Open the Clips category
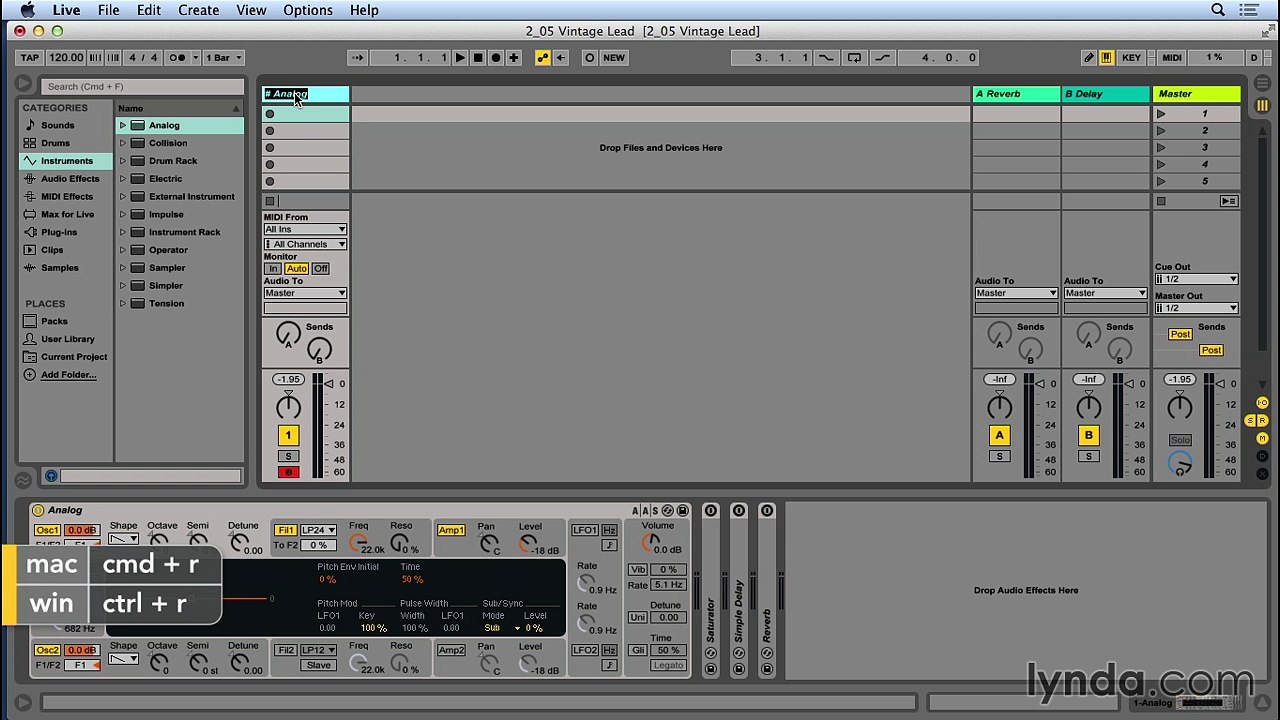 [52, 250]
